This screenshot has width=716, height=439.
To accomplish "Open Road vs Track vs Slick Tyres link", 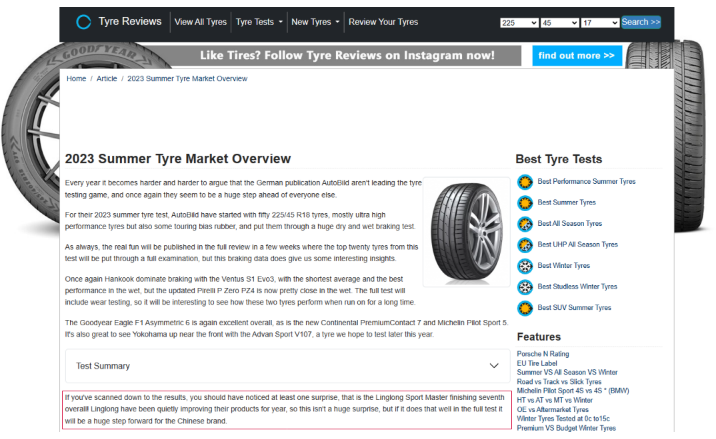I will pos(559,381).
